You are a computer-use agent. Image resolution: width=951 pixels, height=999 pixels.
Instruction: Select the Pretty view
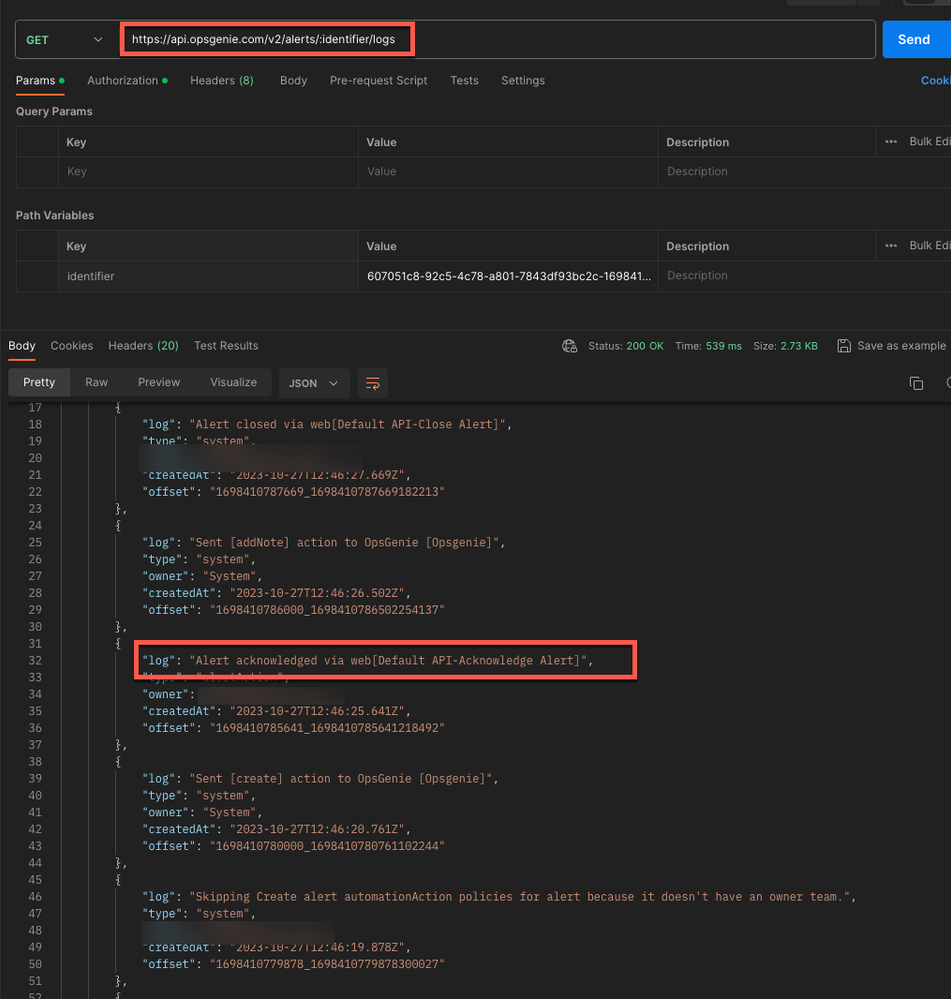tap(39, 382)
